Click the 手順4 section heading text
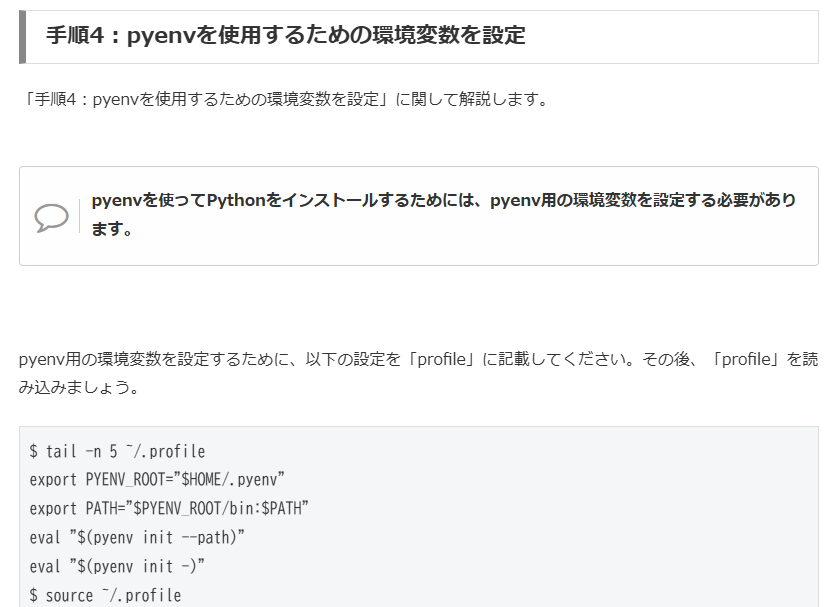This screenshot has height=607, width=827. [286, 35]
